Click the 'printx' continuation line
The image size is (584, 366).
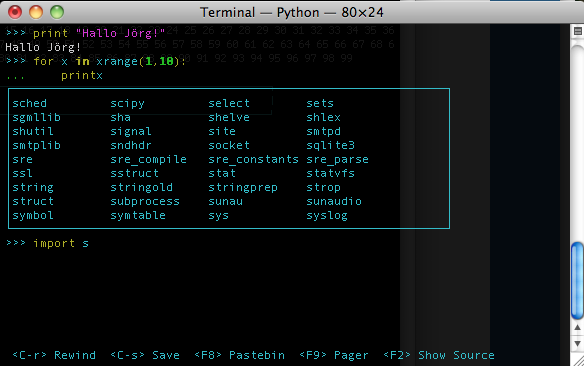point(54,76)
